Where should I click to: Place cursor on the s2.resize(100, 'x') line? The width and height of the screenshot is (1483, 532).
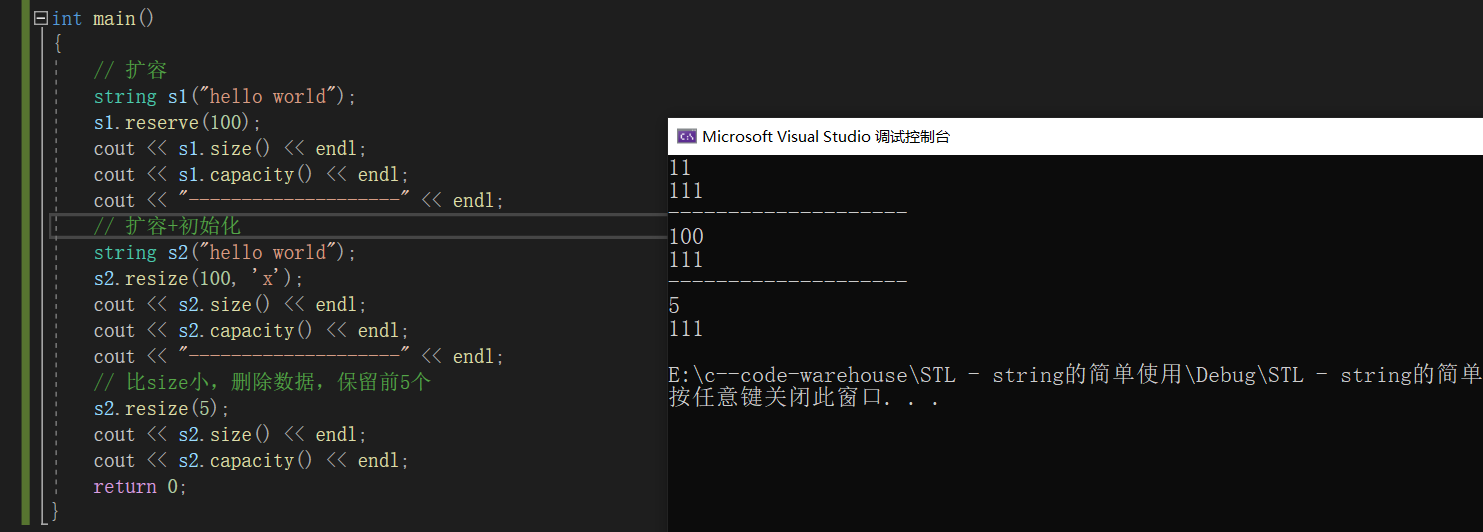(x=198, y=279)
